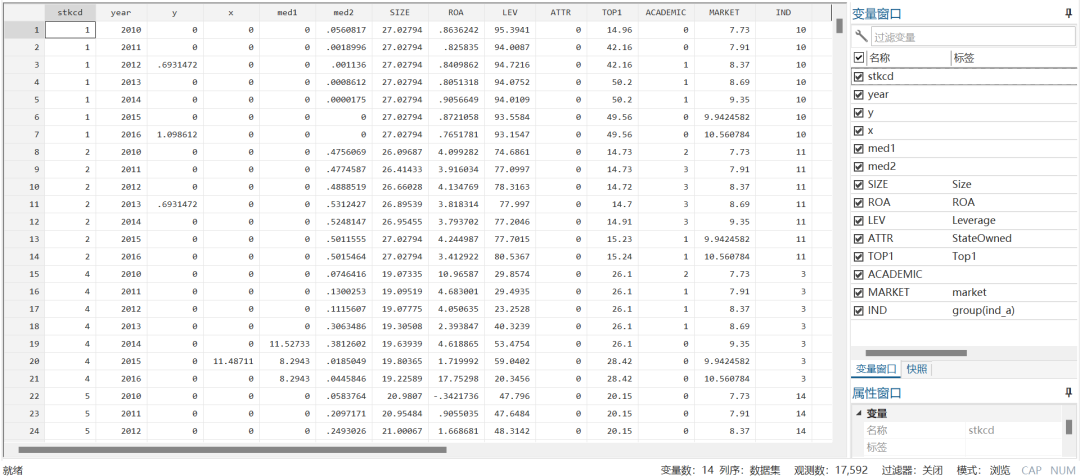
Task: Click the wrench icon beside the variable filter
Action: [862, 37]
